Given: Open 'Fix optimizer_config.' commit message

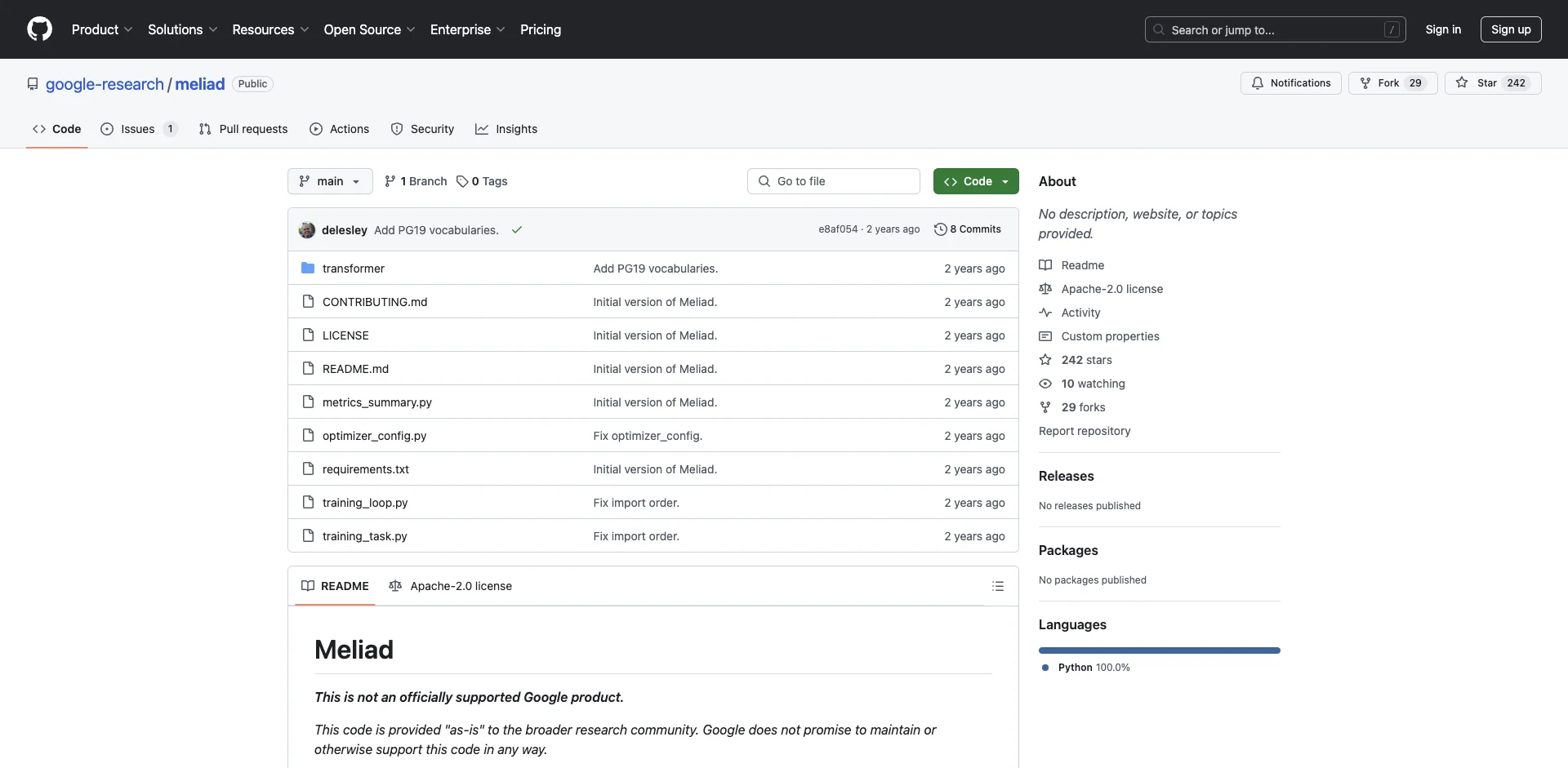Looking at the screenshot, I should coord(648,436).
